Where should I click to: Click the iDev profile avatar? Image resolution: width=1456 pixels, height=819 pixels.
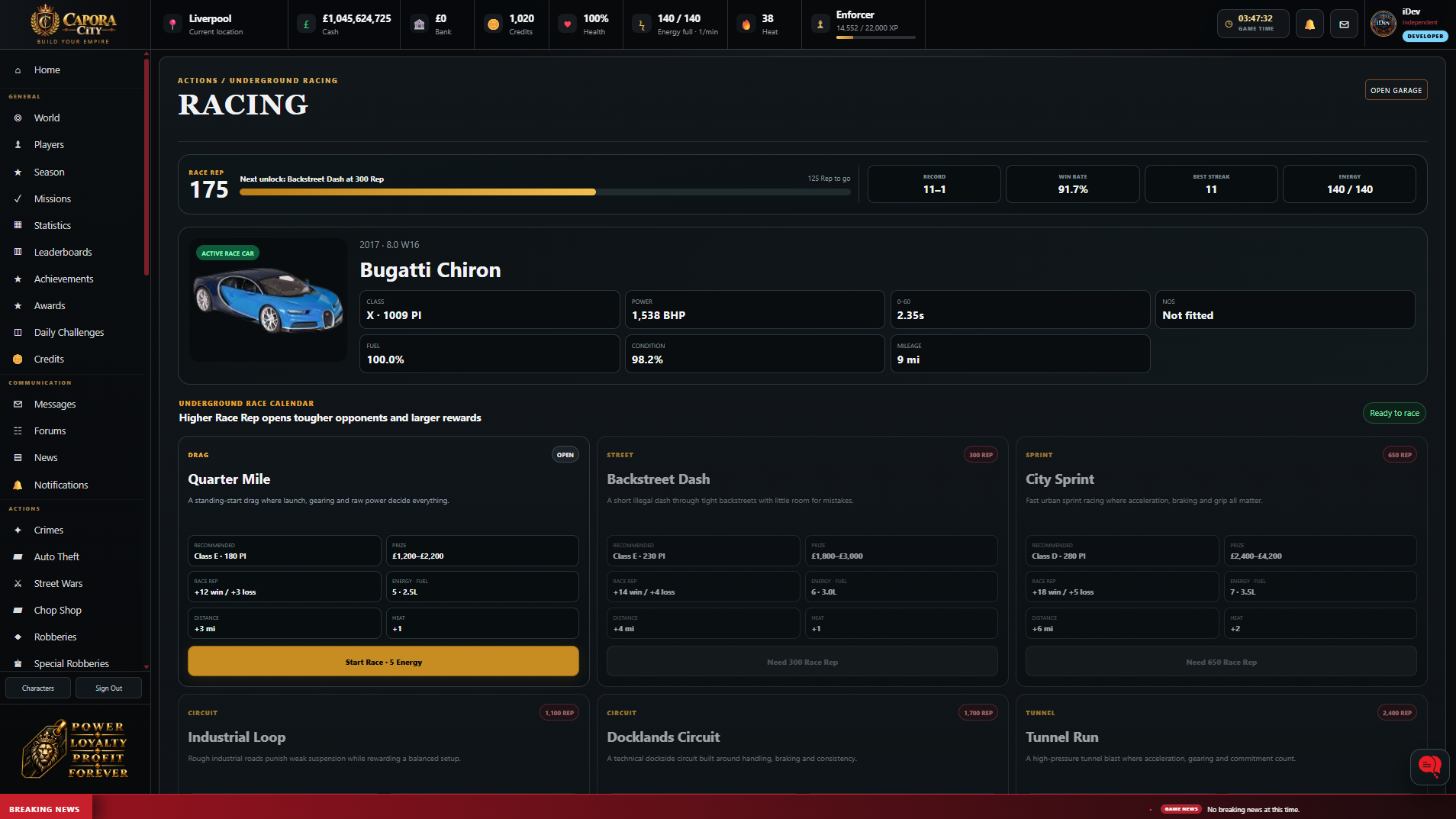pyautogui.click(x=1383, y=24)
